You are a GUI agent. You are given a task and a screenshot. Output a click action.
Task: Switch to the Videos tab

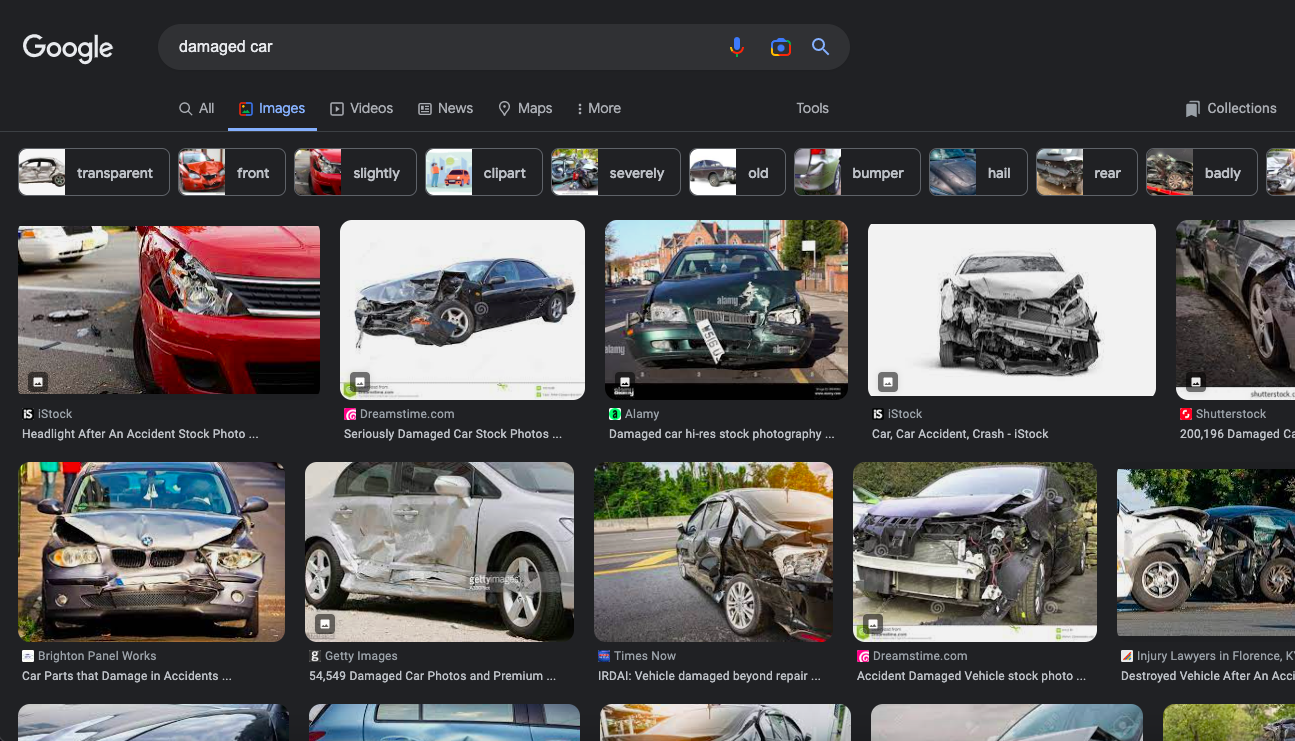[362, 108]
